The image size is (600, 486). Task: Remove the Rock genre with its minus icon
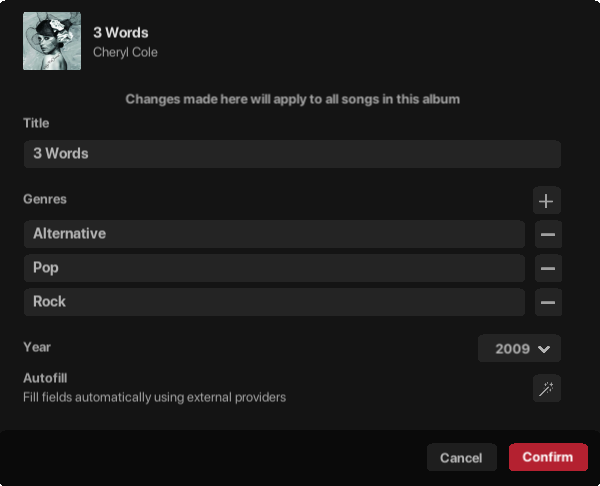click(x=547, y=302)
